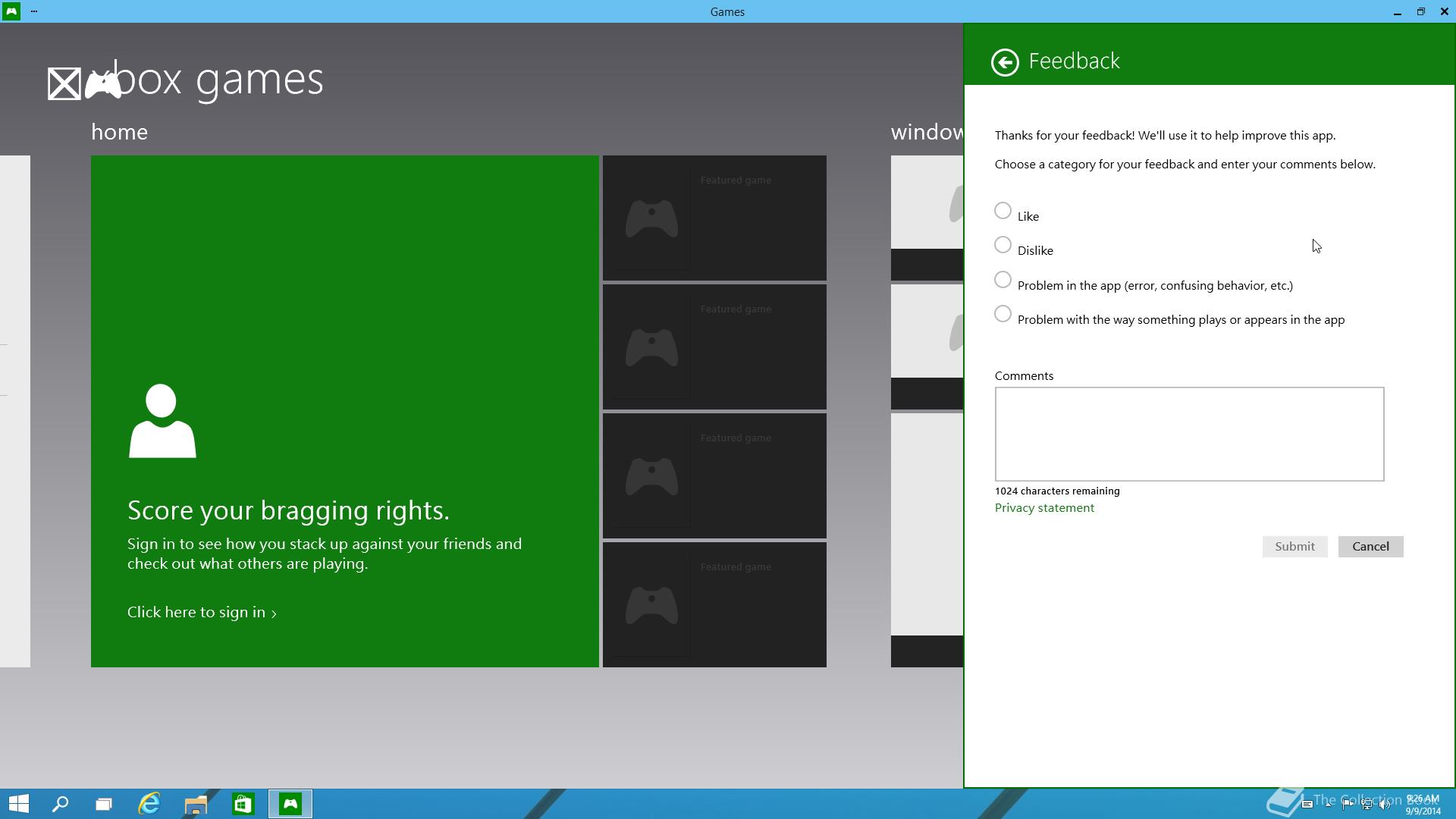Choose 'Problem with the way something plays' option
This screenshot has height=819, width=1456.
(1003, 314)
